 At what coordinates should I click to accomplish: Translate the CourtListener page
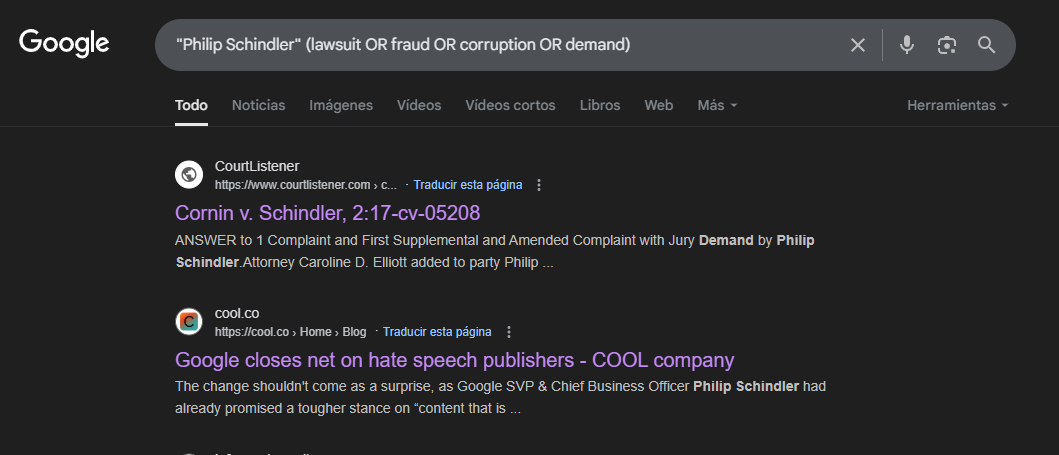467,185
